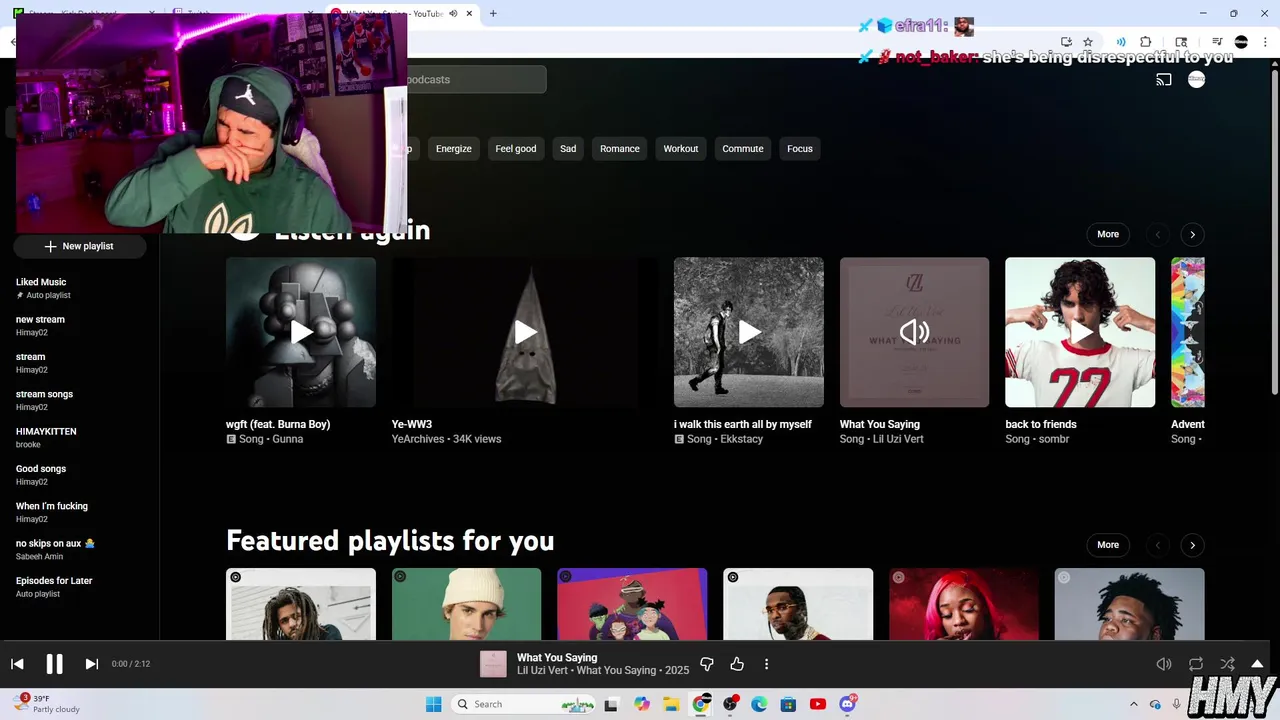Click the podcasts search field
1280x720 pixels.
pos(476,80)
